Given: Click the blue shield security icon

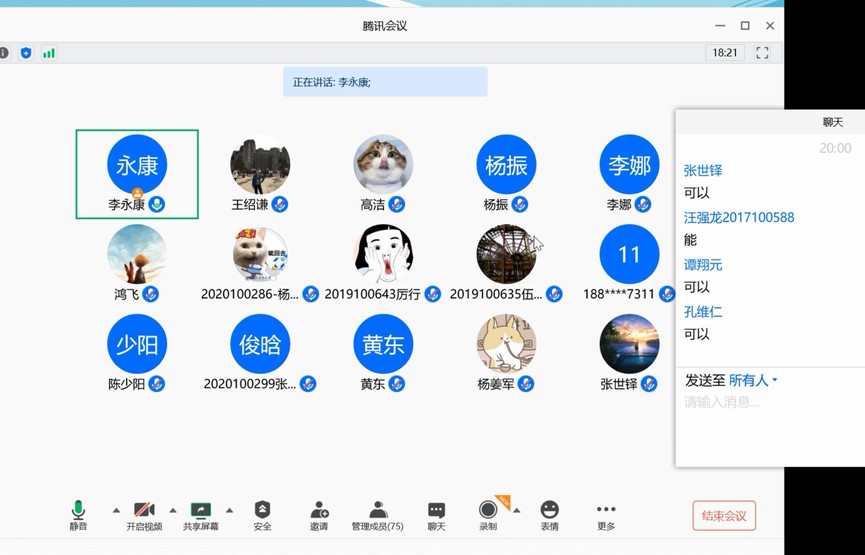Looking at the screenshot, I should (x=26, y=53).
